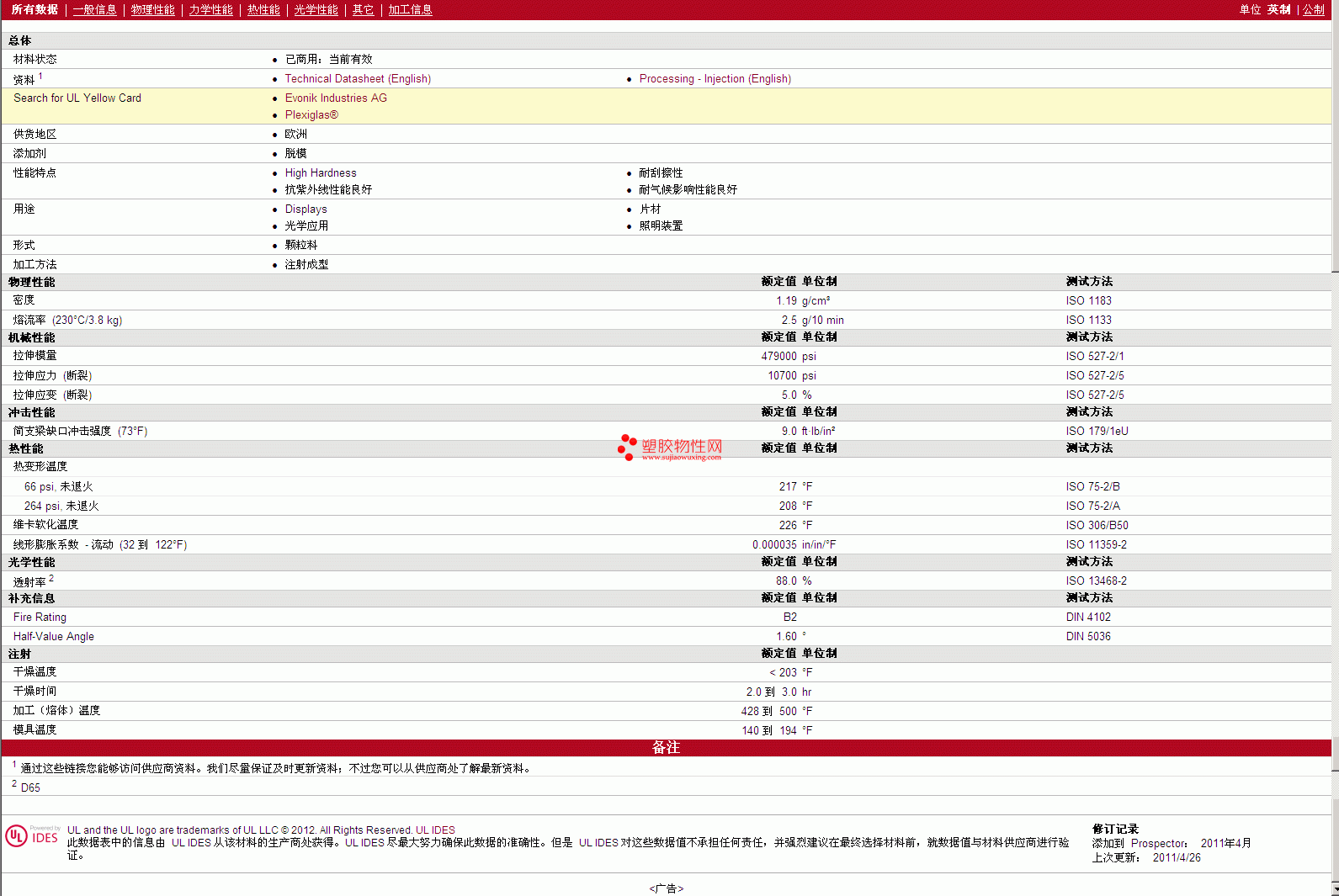
Task: Click the 'Displays' use entry
Action: (306, 209)
